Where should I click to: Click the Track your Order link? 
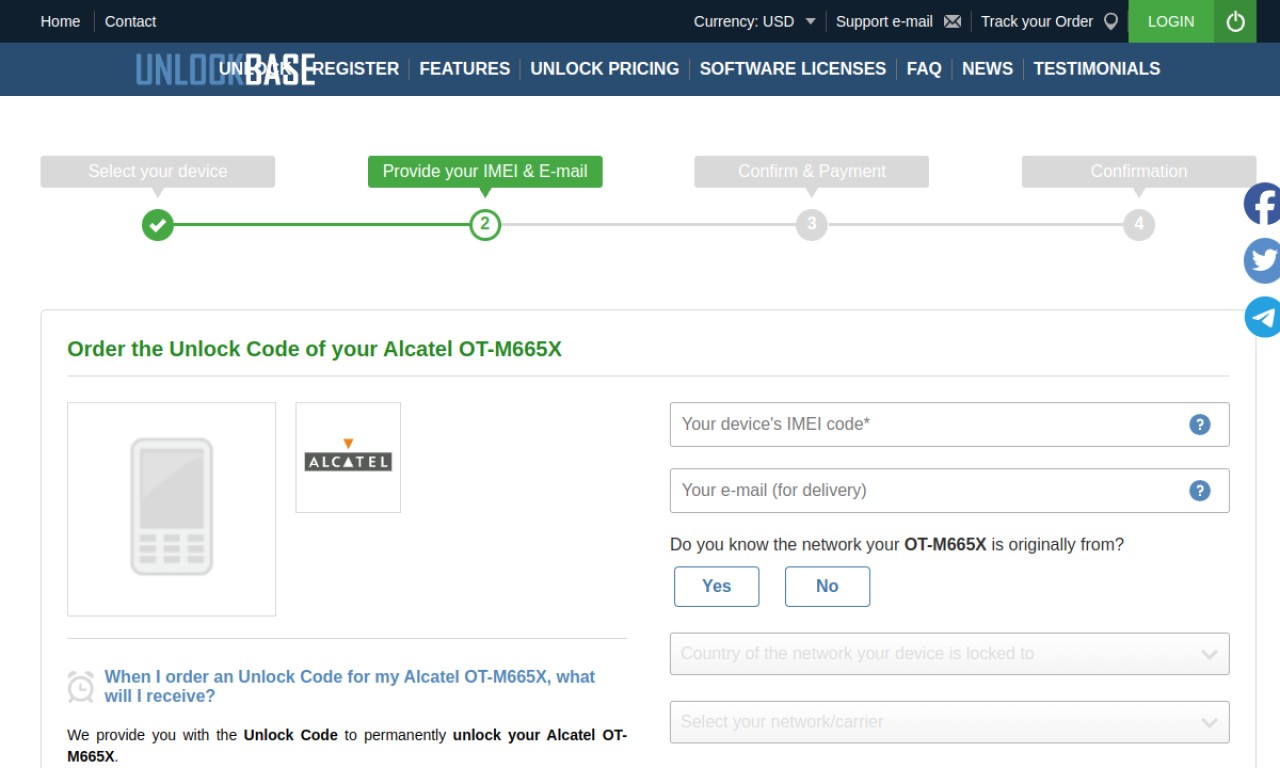1037,21
